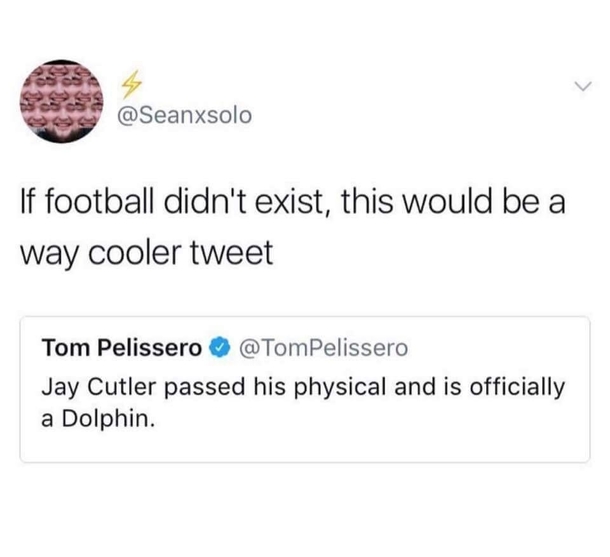This screenshot has height=557, width=610.
Task: Click the lightning bolt emoji display name
Action: 131,84
